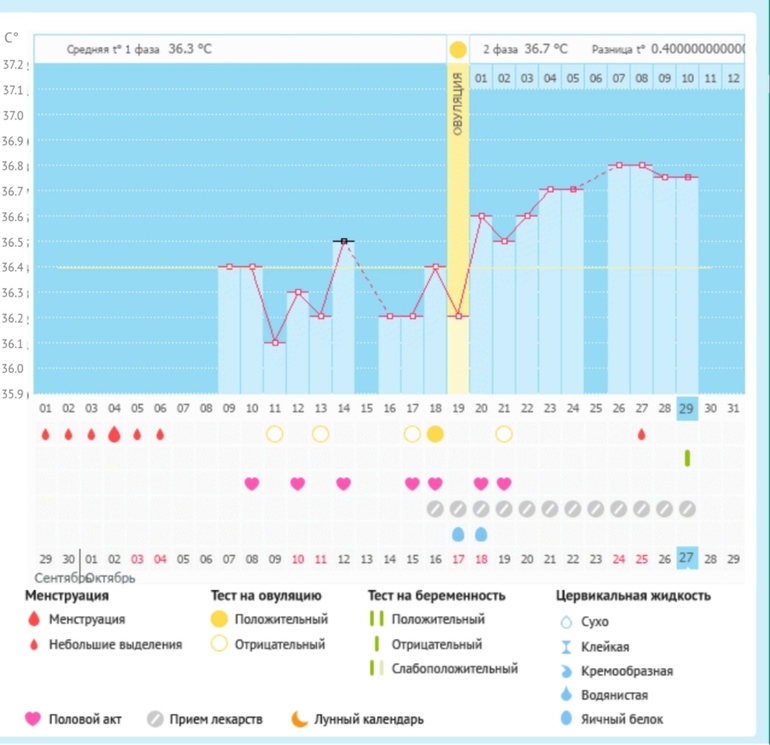Click the positive ovulation test marker on cycle day 18
Viewport: 770px width, 745px height.
click(x=435, y=434)
